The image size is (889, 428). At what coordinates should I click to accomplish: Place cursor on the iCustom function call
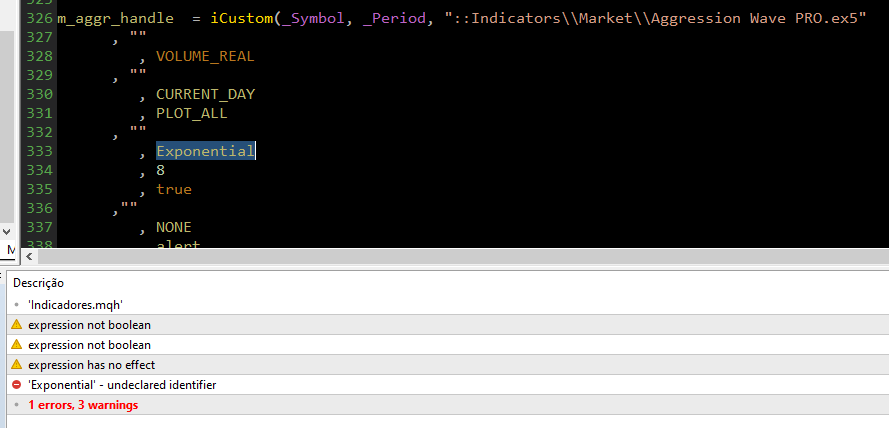(242, 18)
